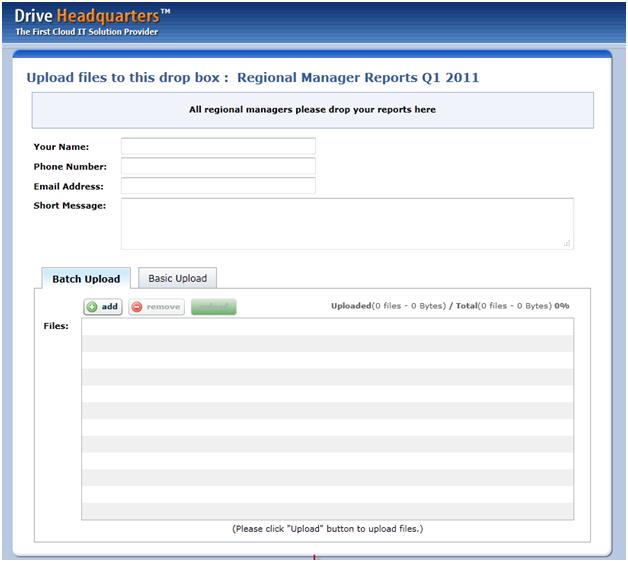
Task: Click the 'First Cloud IT Solution Provider' tagline
Action: tap(86, 32)
